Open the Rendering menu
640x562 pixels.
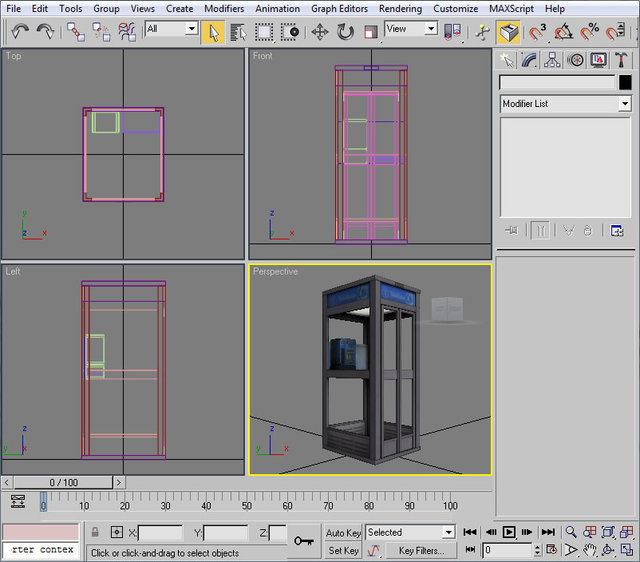[x=400, y=8]
